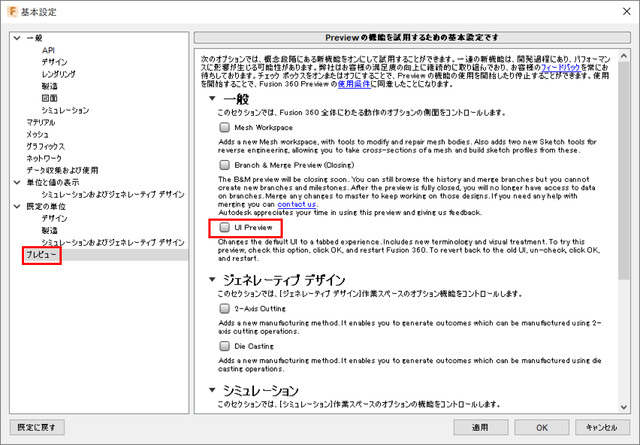Check the UI Preview option
The width and height of the screenshot is (640, 445).
point(224,227)
